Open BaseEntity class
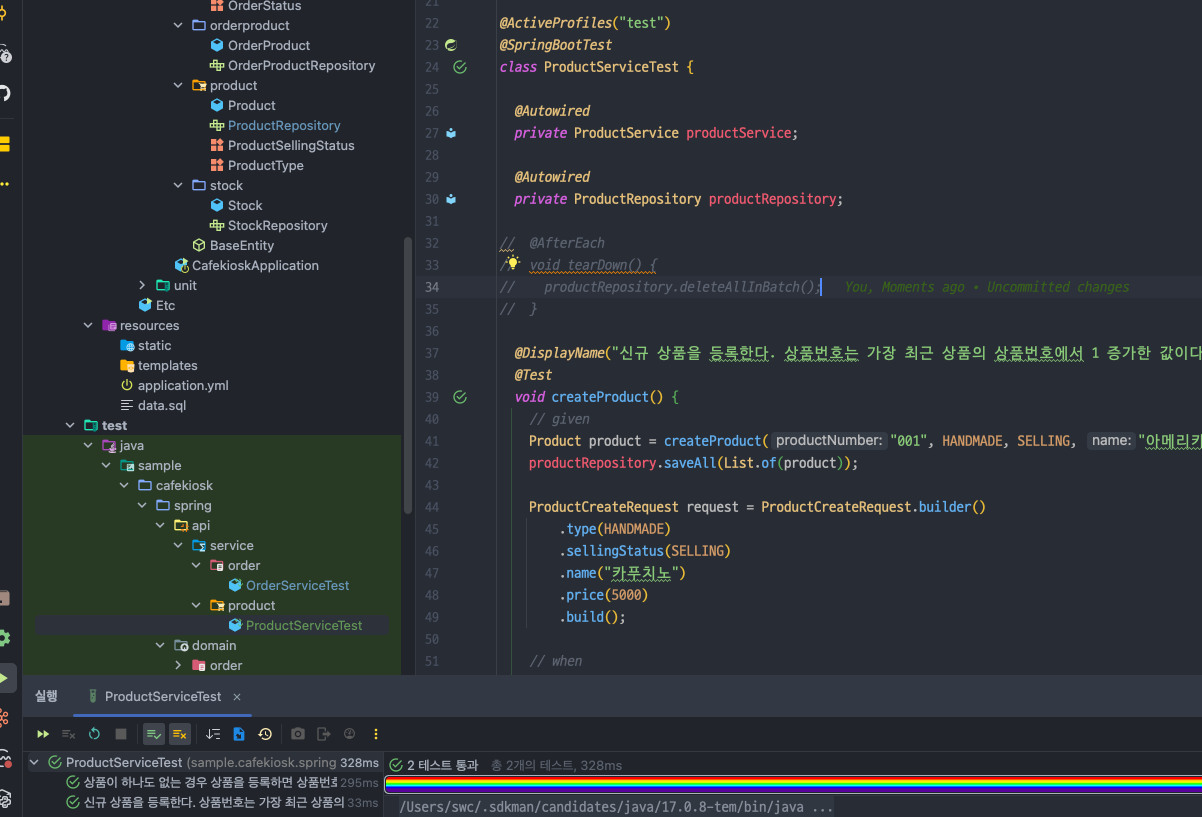1202x817 pixels. [241, 245]
